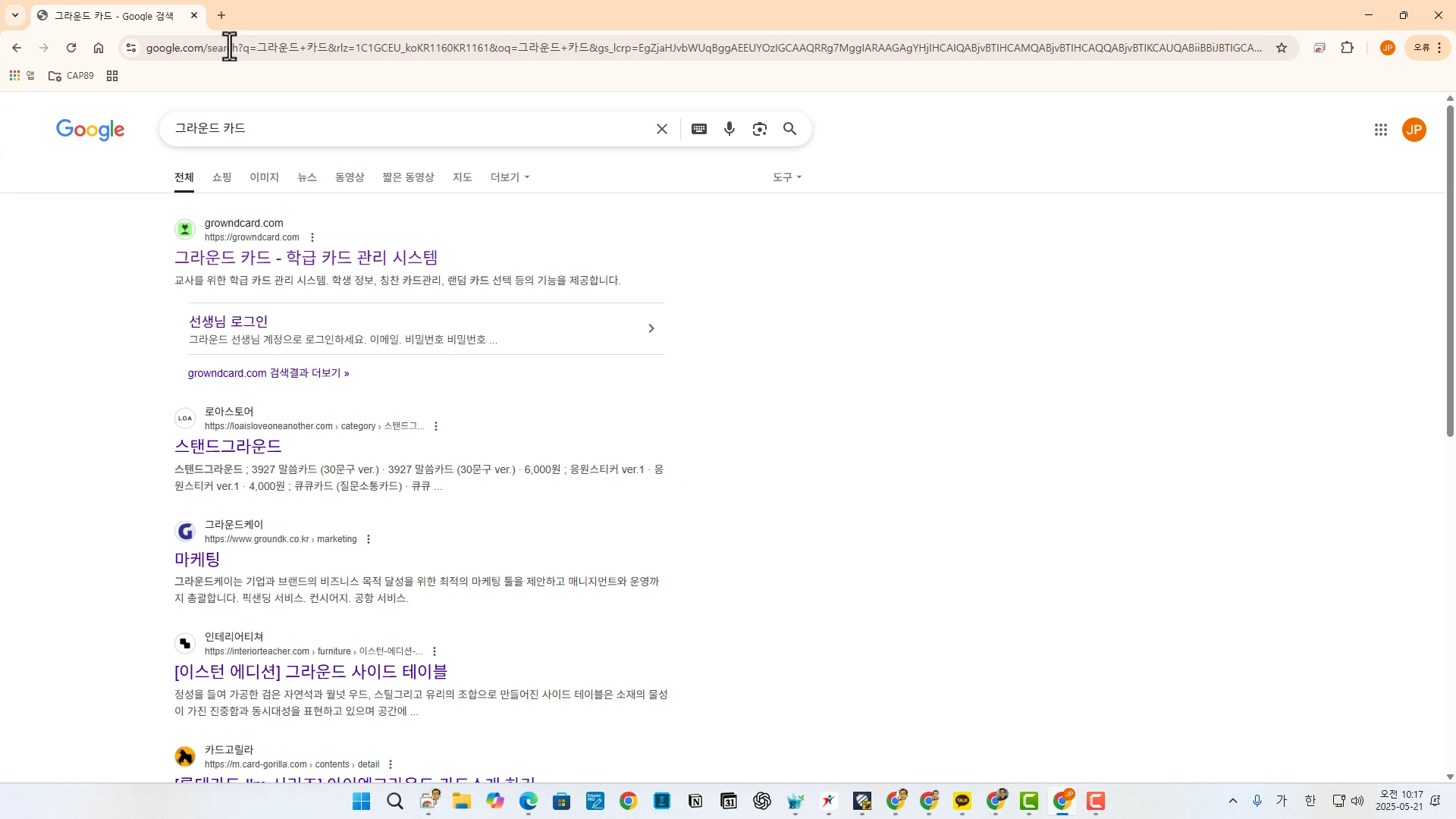Open more options for 카드고릴라 result
1456x819 pixels.
(x=391, y=764)
